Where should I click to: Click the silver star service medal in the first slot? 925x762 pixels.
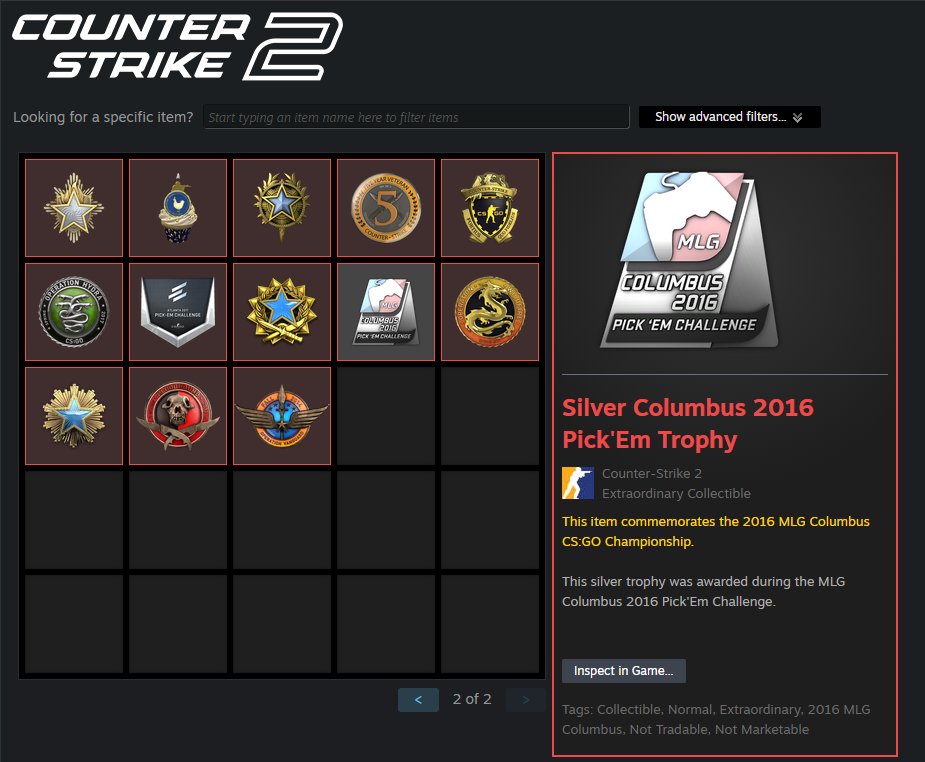74,208
